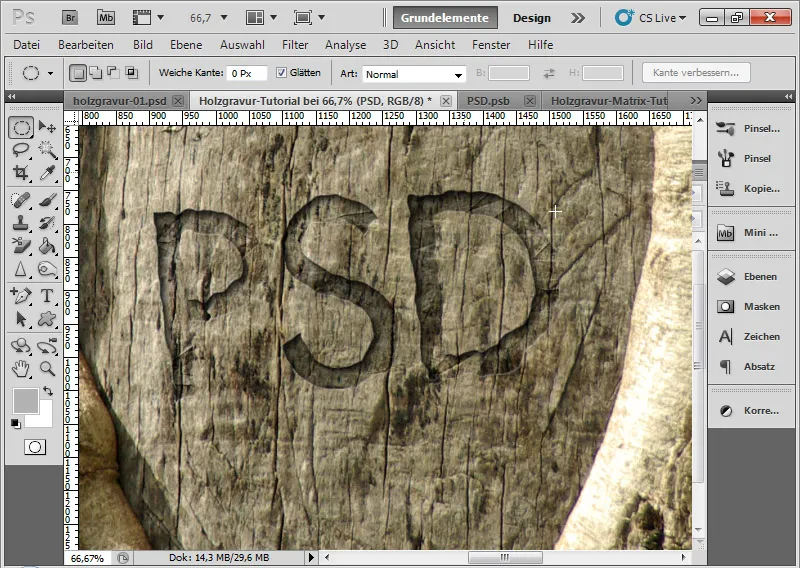Show hidden document tabs chevron
The width and height of the screenshot is (800, 568).
(696, 101)
